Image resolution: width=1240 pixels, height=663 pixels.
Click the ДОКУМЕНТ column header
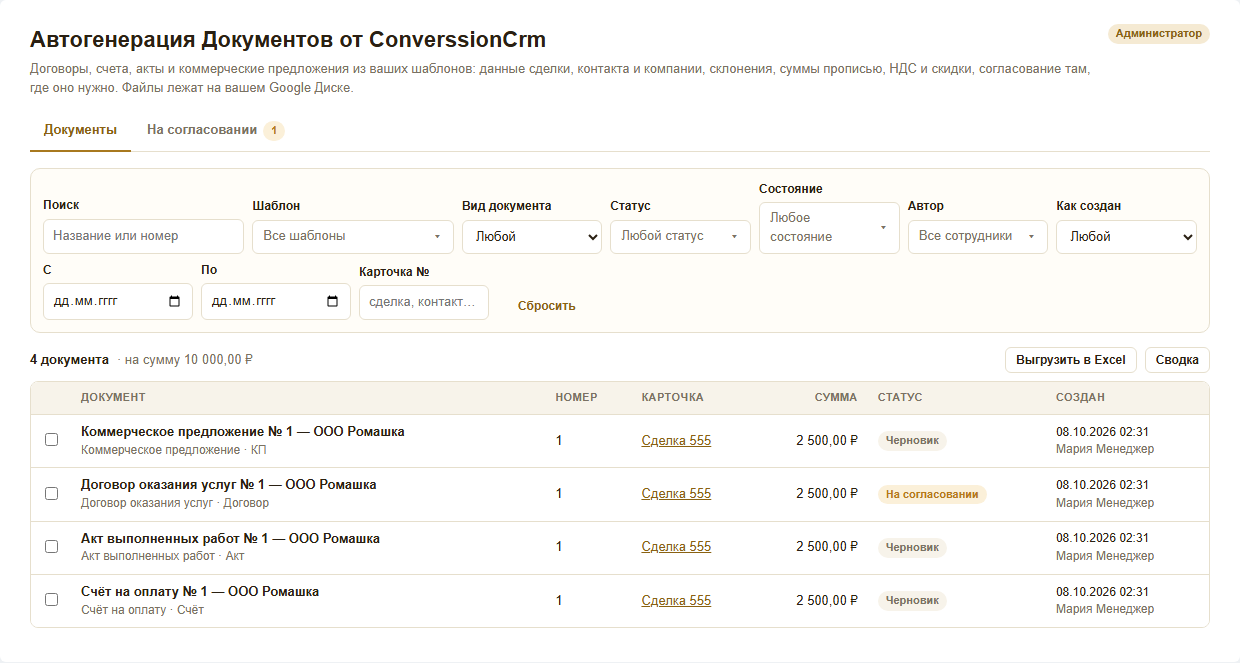[x=113, y=397]
